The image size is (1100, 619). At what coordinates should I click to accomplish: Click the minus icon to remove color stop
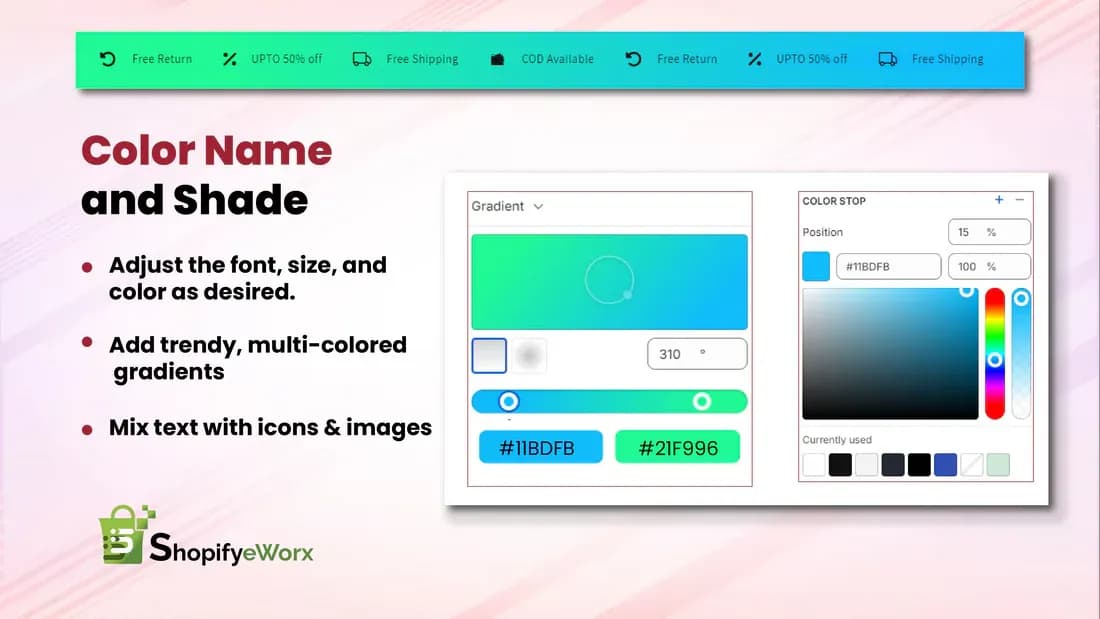pos(1020,200)
